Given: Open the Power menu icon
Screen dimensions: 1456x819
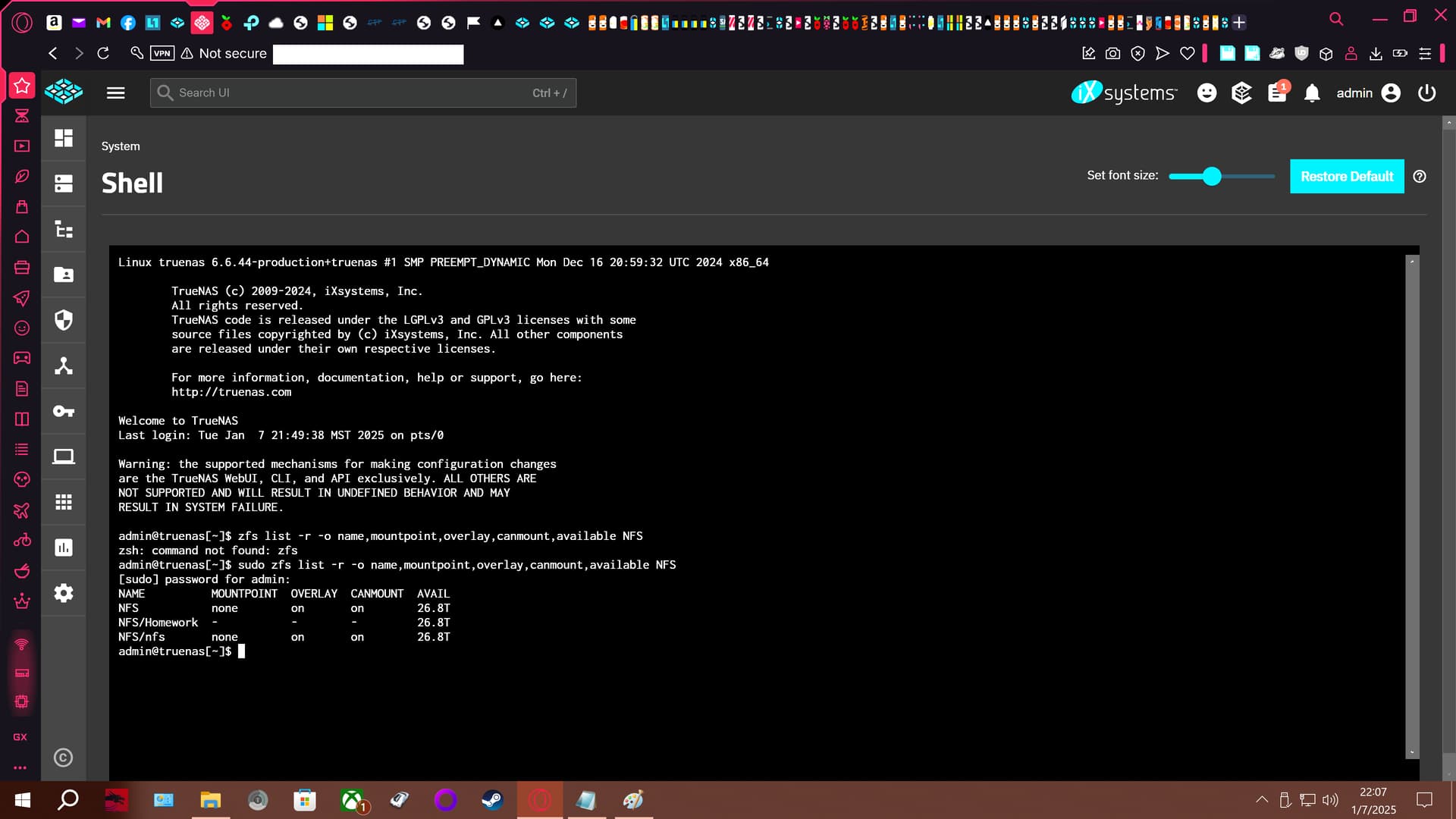Looking at the screenshot, I should click(1426, 93).
